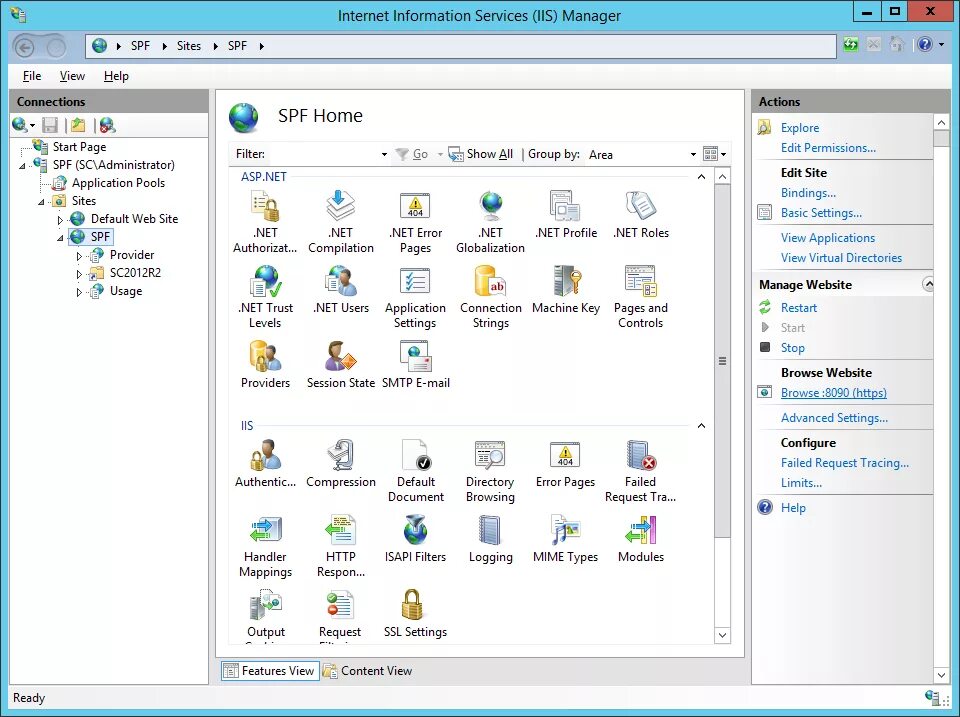Expand the SC2012R2 node
The image size is (960, 717).
79,274
